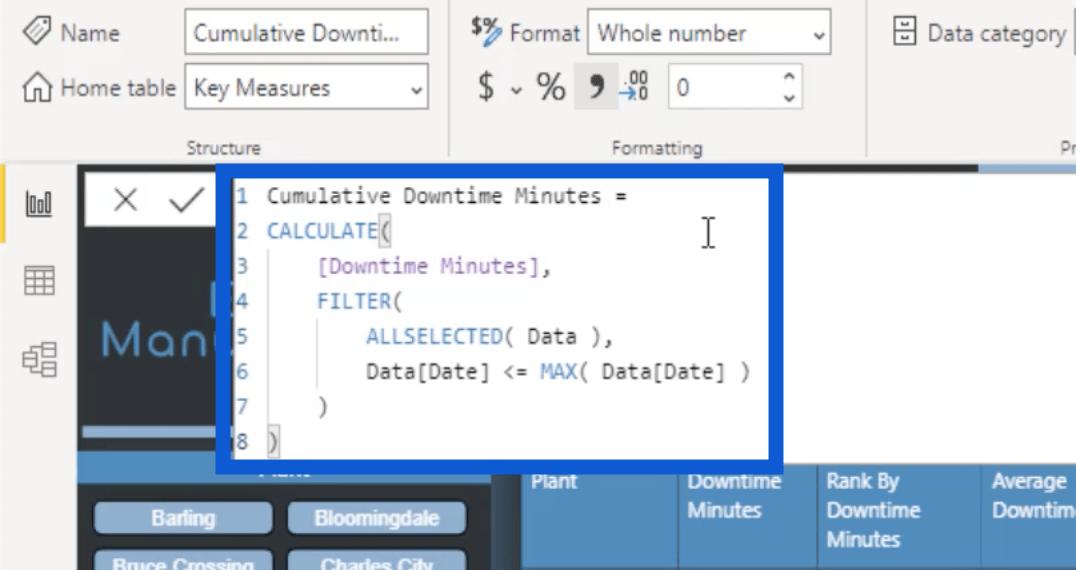Select the Barling plant slicer button
Viewport: 1076px width, 570px height.
pos(183,518)
